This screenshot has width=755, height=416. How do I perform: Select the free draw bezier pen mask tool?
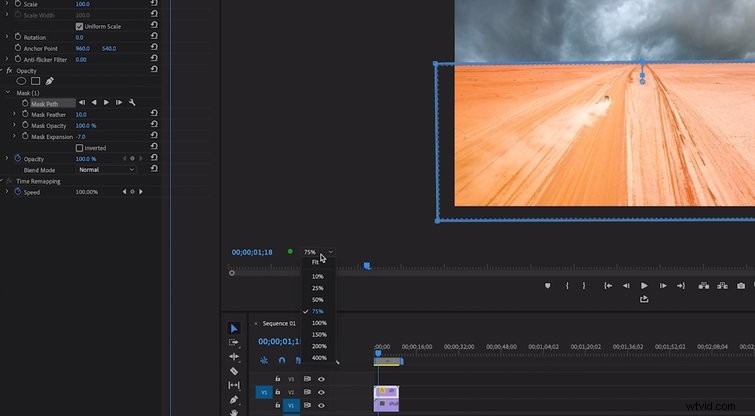[x=50, y=81]
